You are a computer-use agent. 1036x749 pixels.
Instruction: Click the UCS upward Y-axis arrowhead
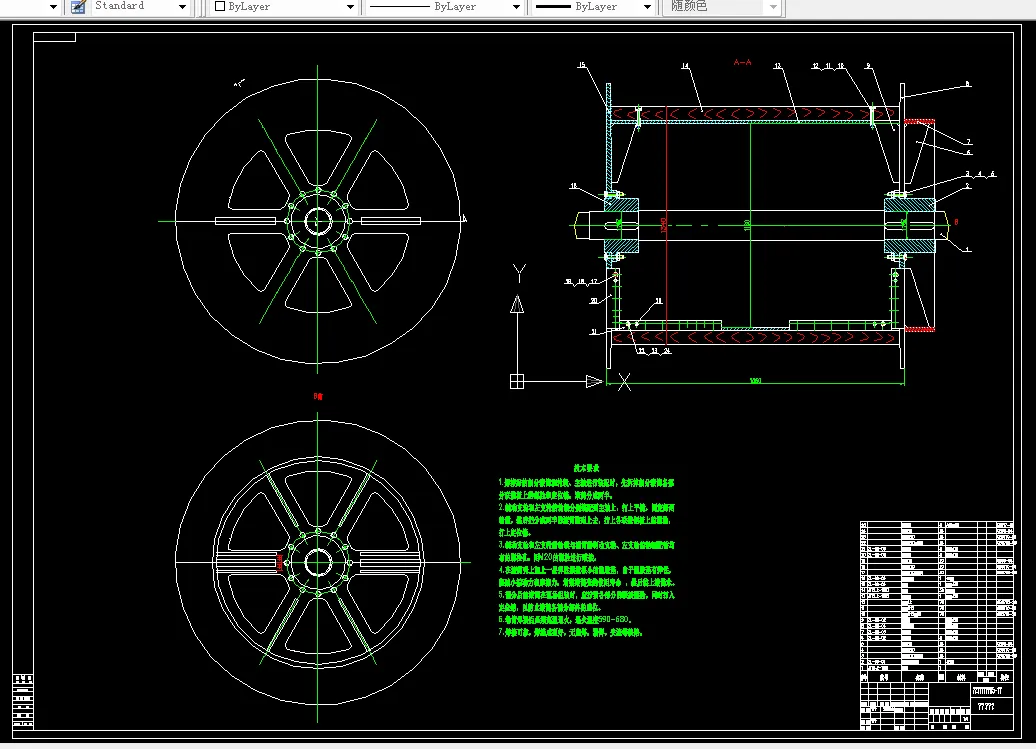[517, 304]
